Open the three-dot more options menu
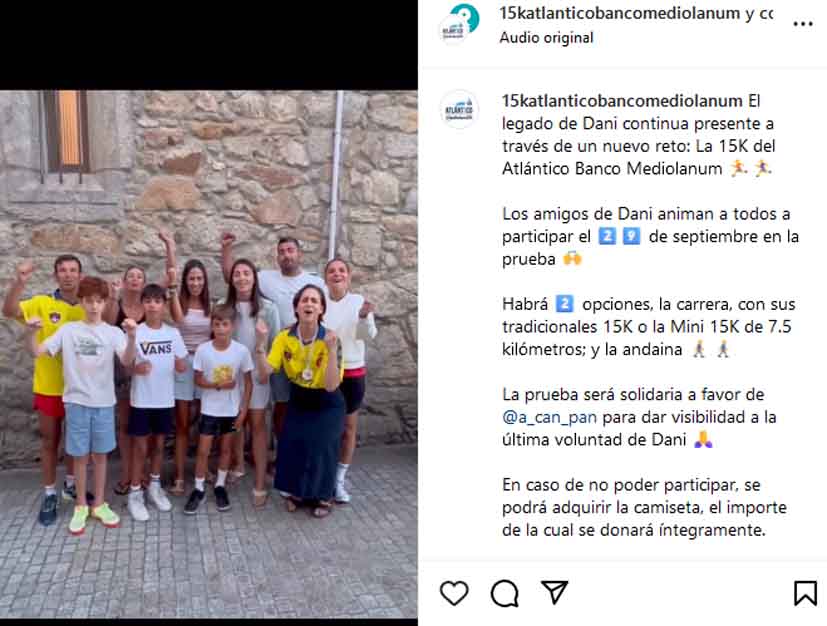Screen dimensions: 827x626 [803, 24]
